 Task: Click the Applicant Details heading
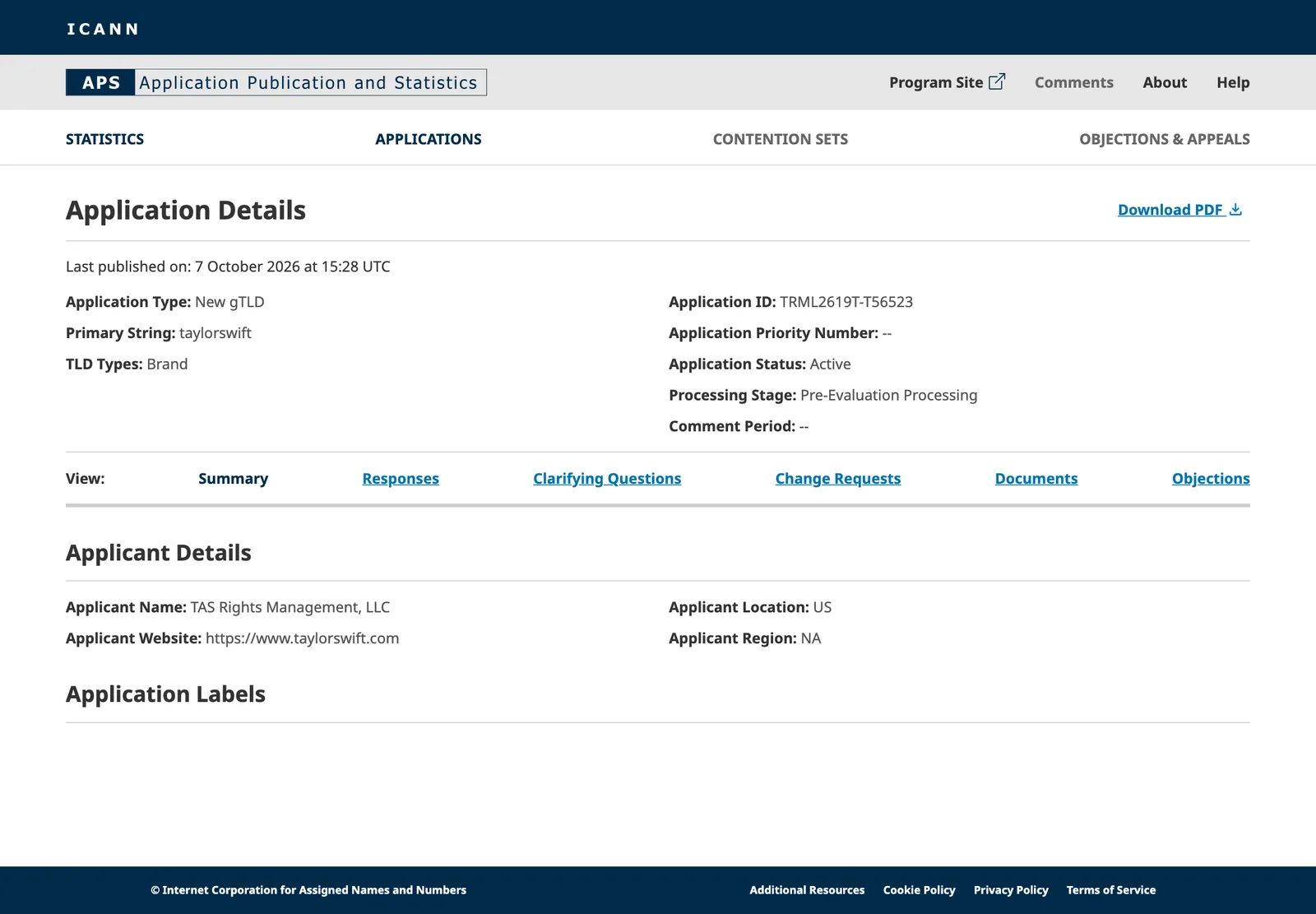[x=159, y=553]
